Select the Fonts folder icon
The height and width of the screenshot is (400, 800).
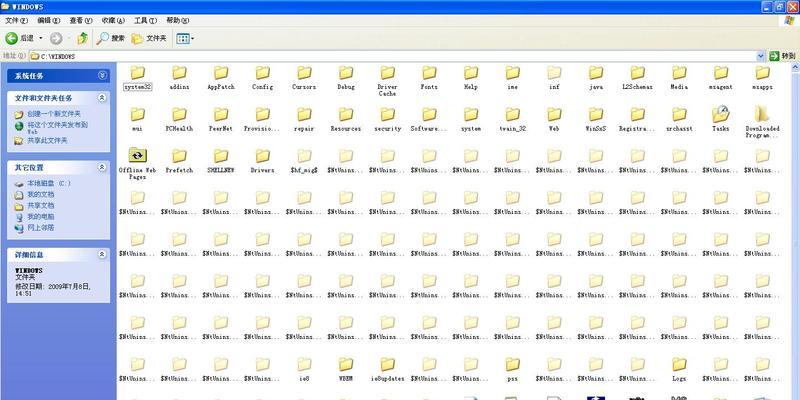(429, 72)
